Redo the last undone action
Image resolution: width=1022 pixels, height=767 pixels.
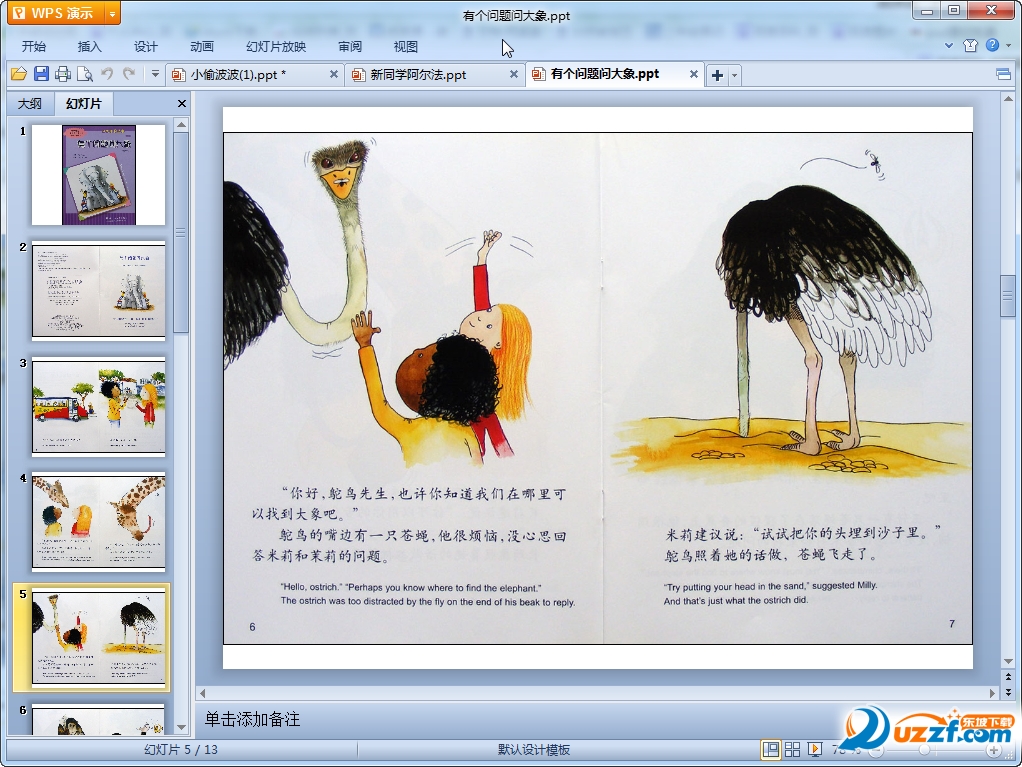[129, 74]
